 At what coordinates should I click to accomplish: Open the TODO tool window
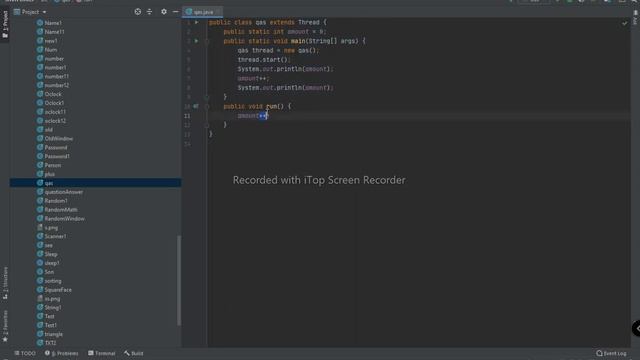point(25,353)
